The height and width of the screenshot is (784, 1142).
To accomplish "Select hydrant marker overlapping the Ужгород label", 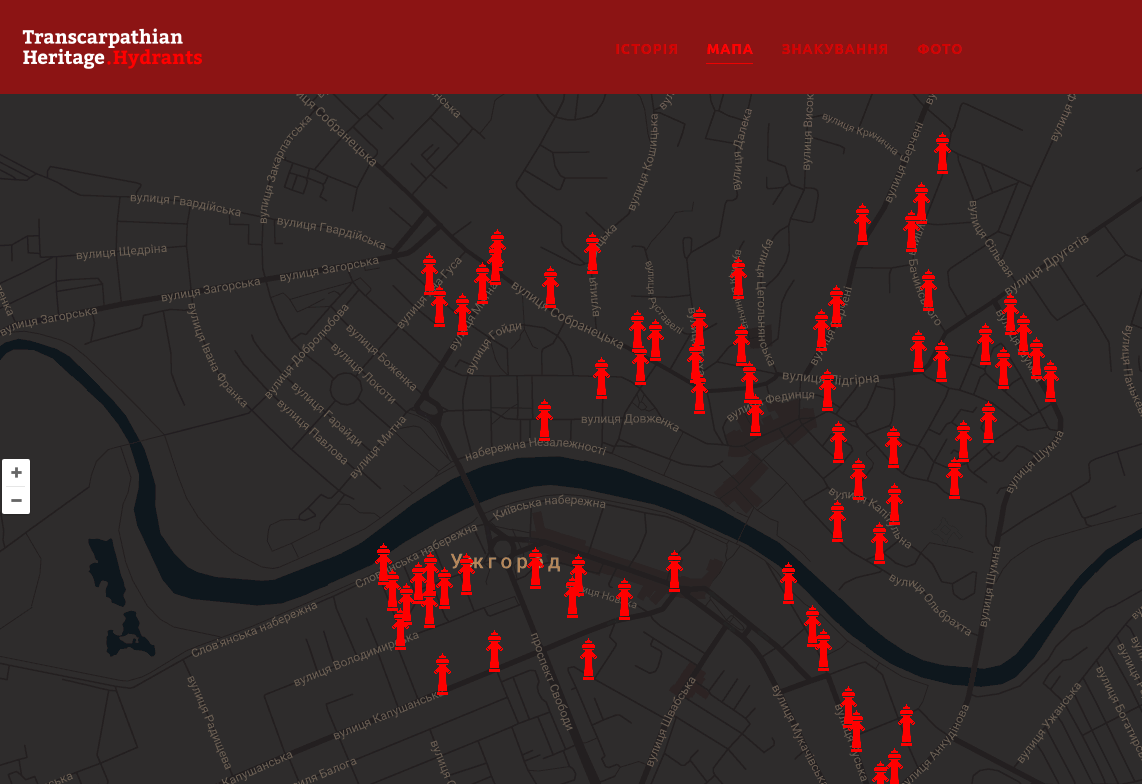I will 535,569.
